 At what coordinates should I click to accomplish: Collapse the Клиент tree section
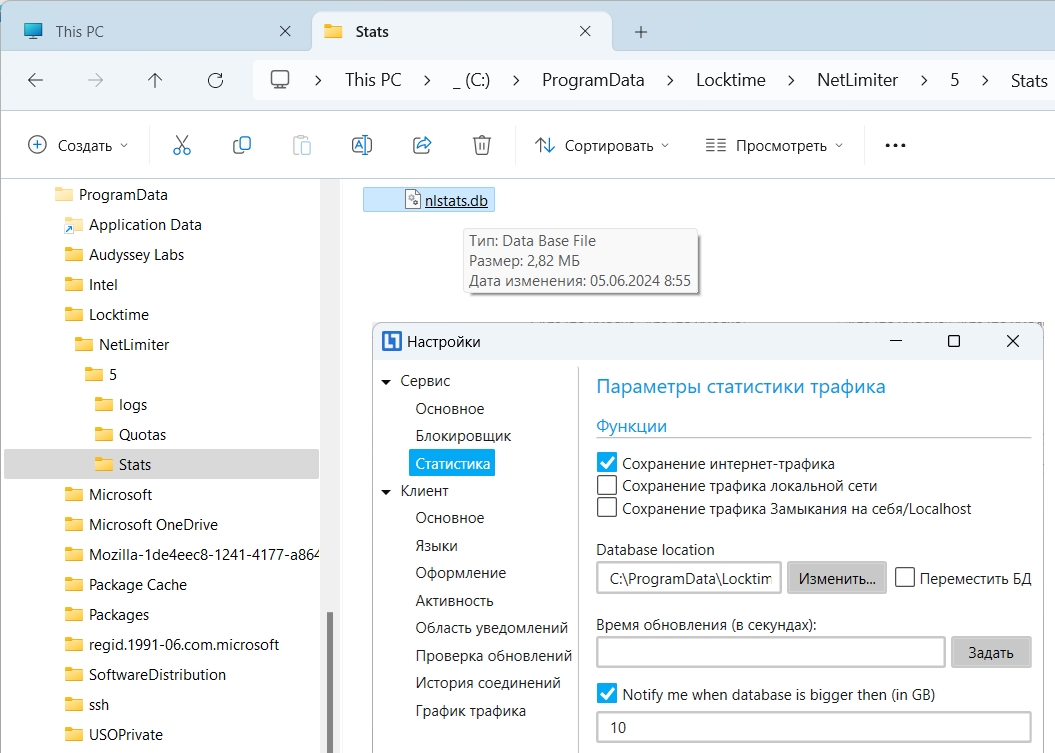(x=386, y=492)
